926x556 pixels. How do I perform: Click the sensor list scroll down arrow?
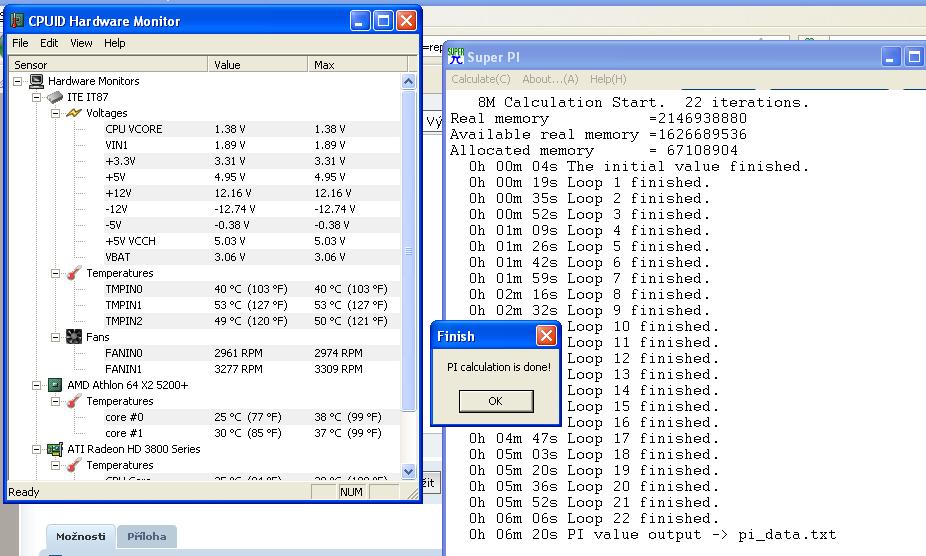tap(409, 471)
